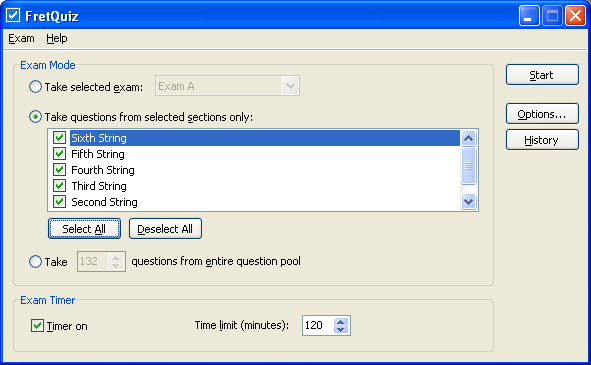Open the Exam A dropdown

[290, 86]
